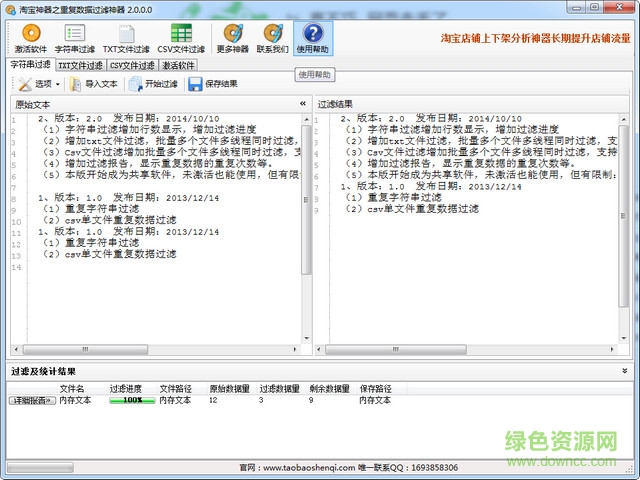Open the CSV文件过滤 toolbar icon
The width and height of the screenshot is (640, 480).
[181, 38]
